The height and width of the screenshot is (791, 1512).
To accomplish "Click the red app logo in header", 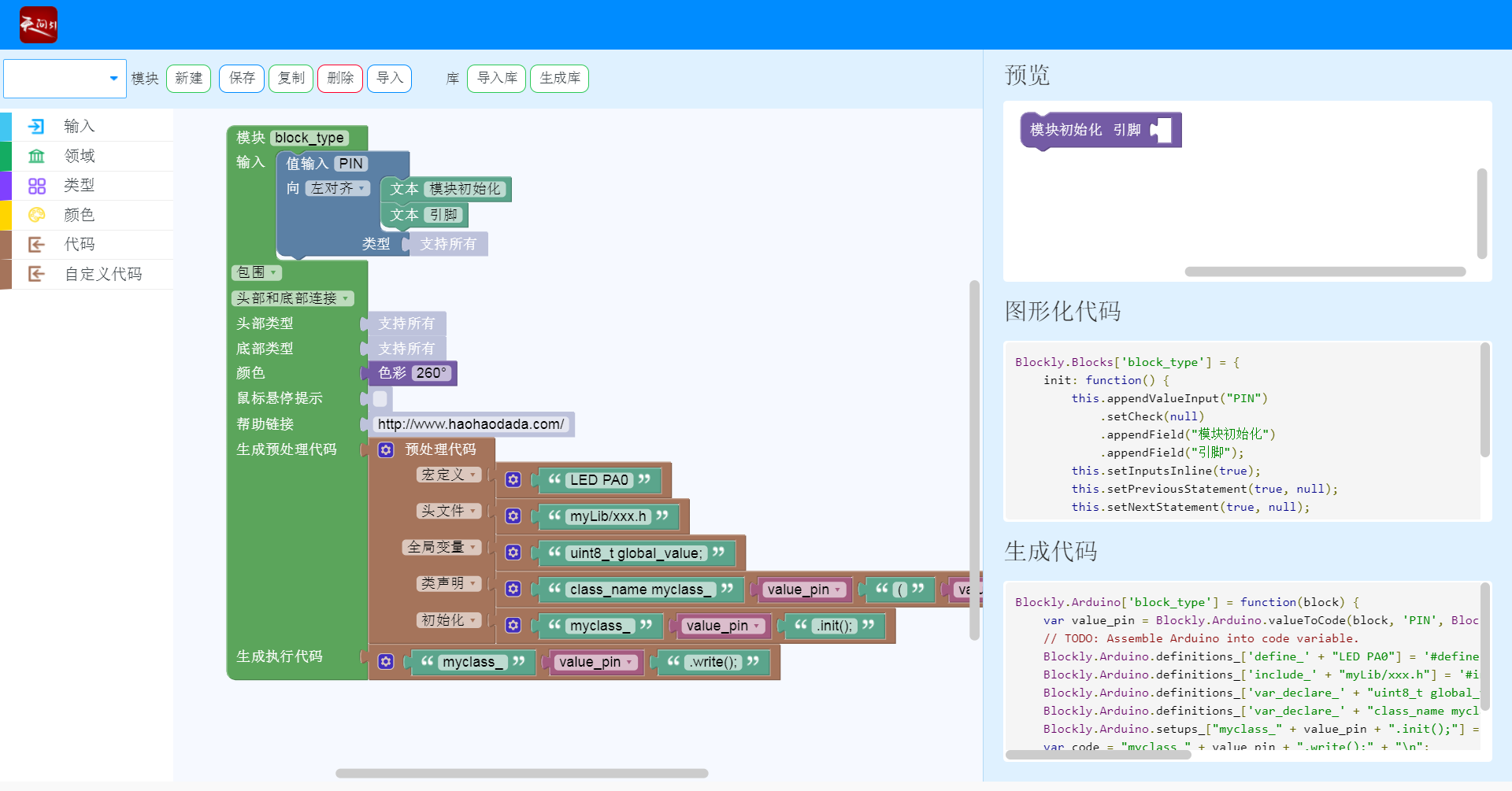I will pyautogui.click(x=38, y=25).
